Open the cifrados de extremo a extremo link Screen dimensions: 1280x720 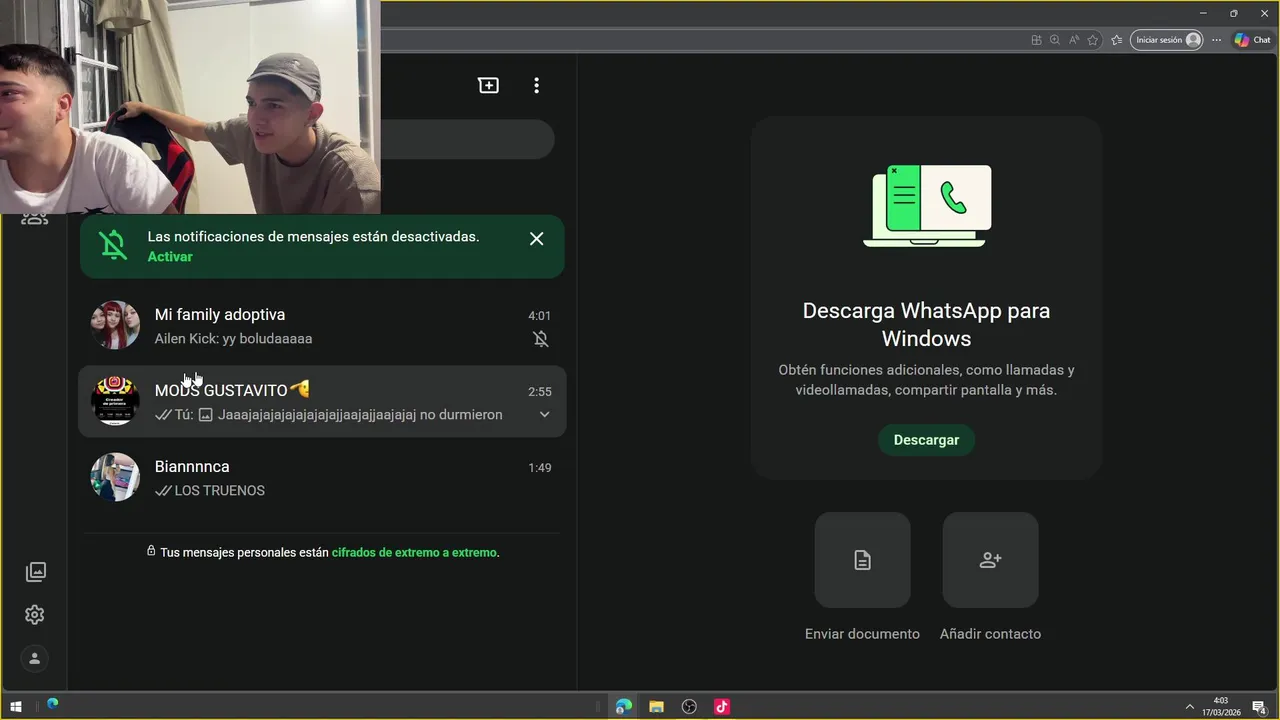point(414,552)
